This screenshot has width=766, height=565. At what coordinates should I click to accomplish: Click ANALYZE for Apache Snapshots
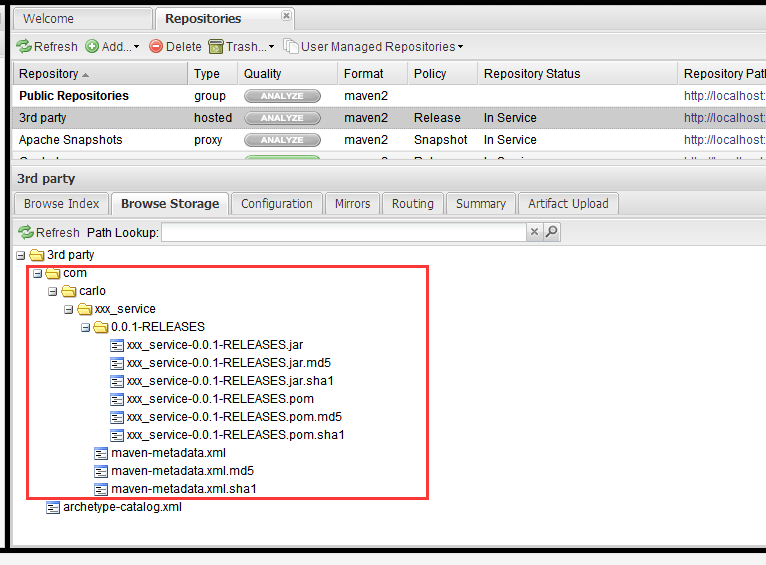click(282, 140)
